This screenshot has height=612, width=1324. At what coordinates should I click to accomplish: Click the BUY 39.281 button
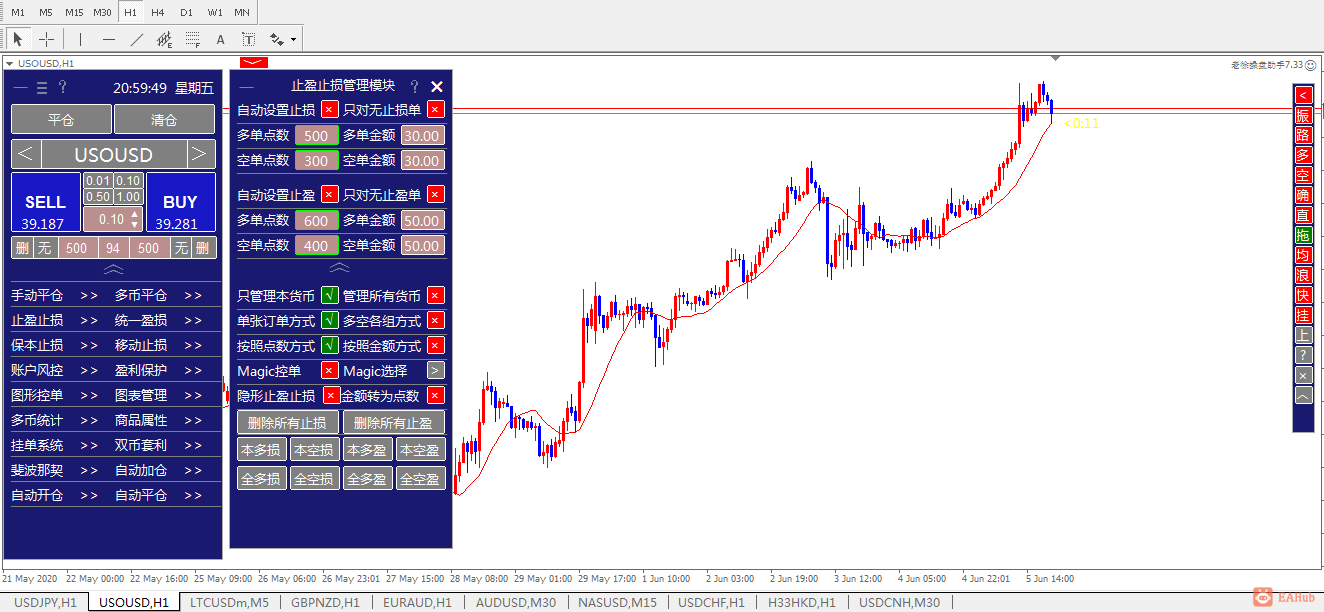pos(180,204)
